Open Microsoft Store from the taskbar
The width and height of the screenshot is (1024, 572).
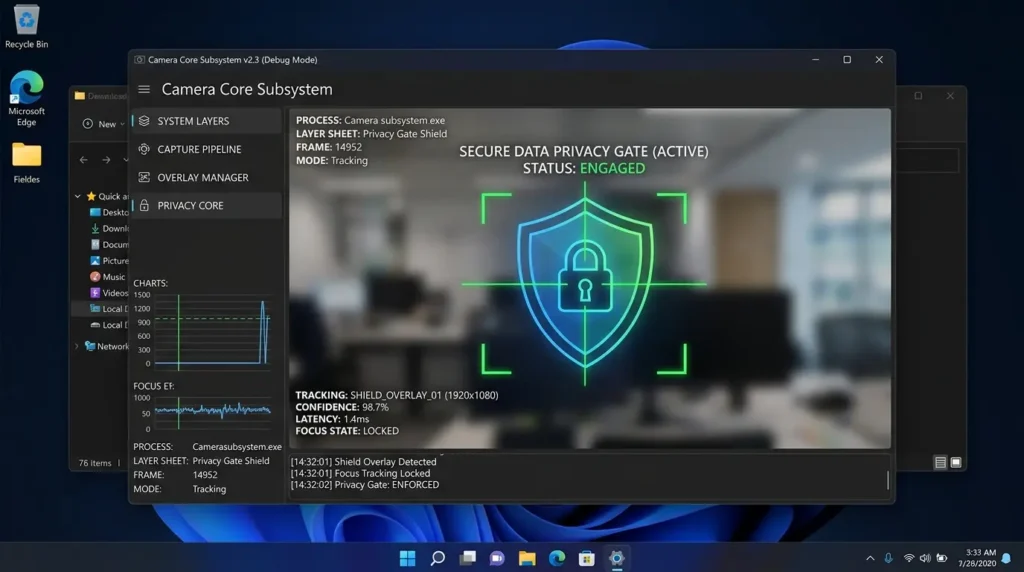(x=586, y=558)
